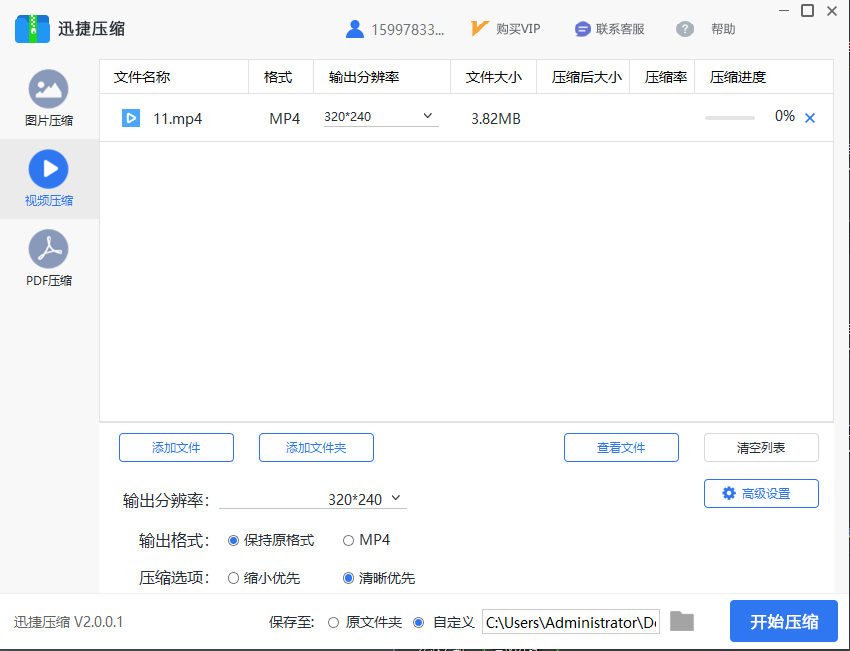Click the MP4 format cell of 11.mp4
850x651 pixels.
[285, 119]
